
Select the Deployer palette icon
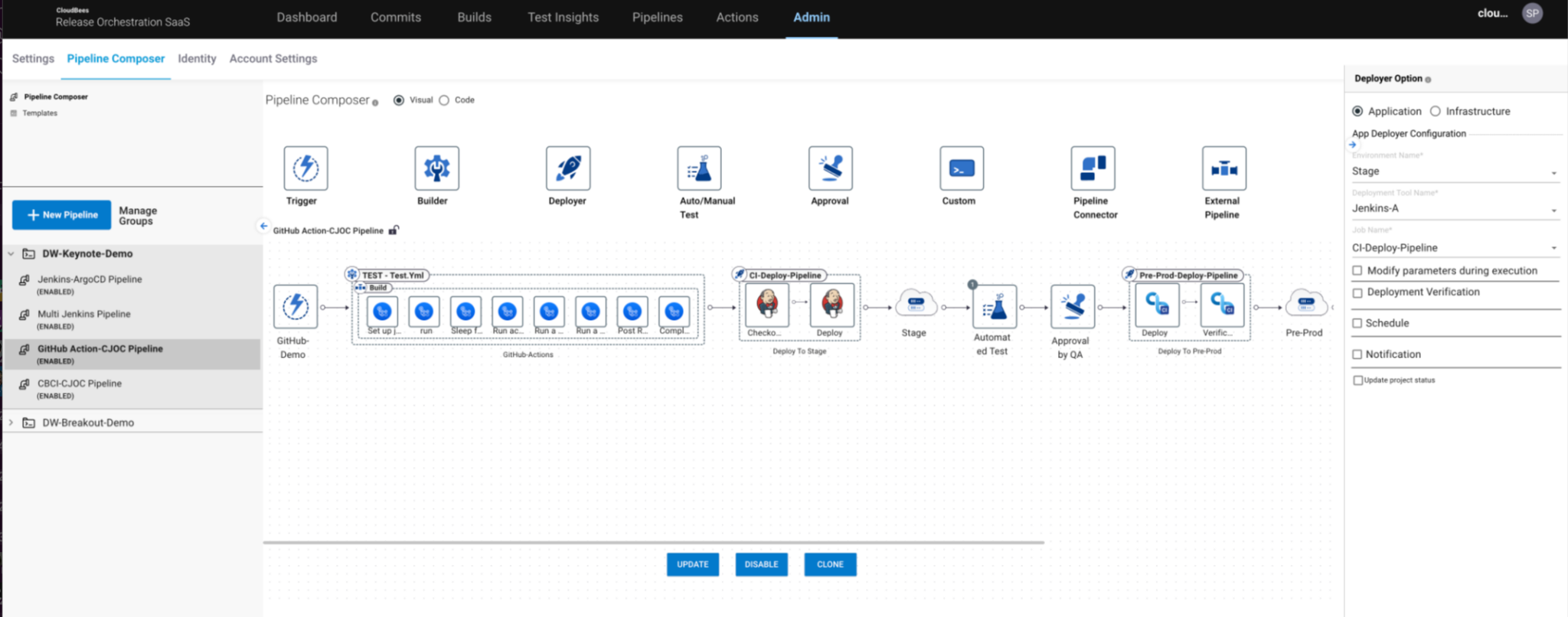coord(568,168)
